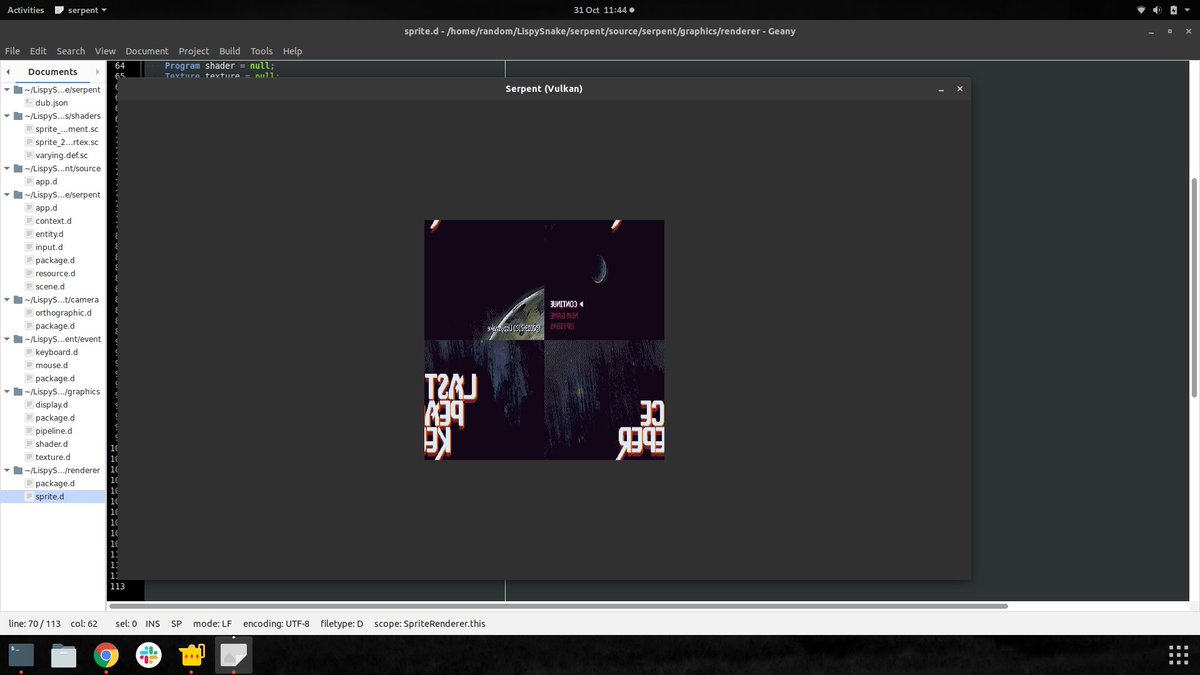Collapse the source folder in tree

pyautogui.click(x=7, y=168)
